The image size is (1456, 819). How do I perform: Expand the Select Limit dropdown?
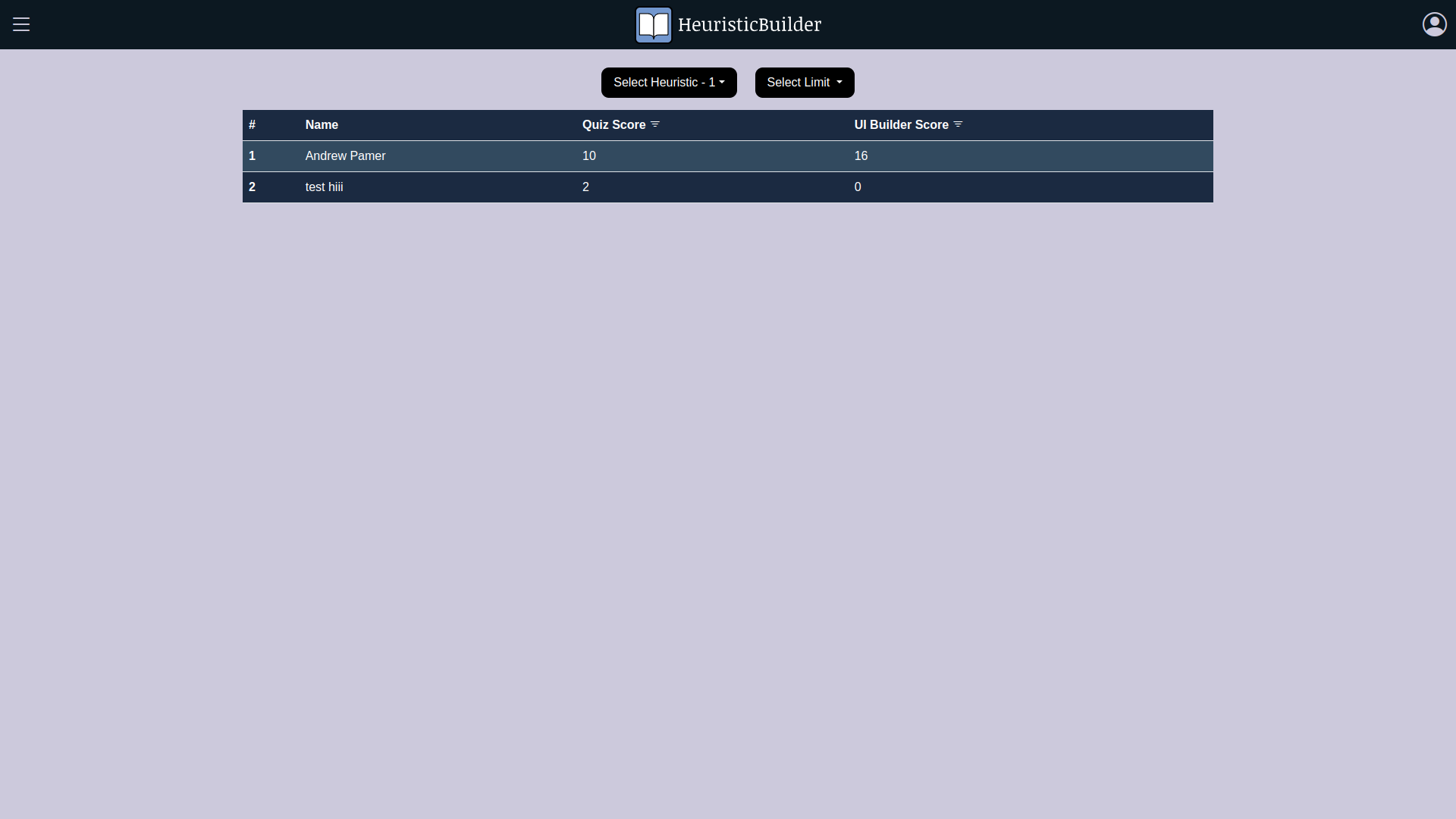804,83
